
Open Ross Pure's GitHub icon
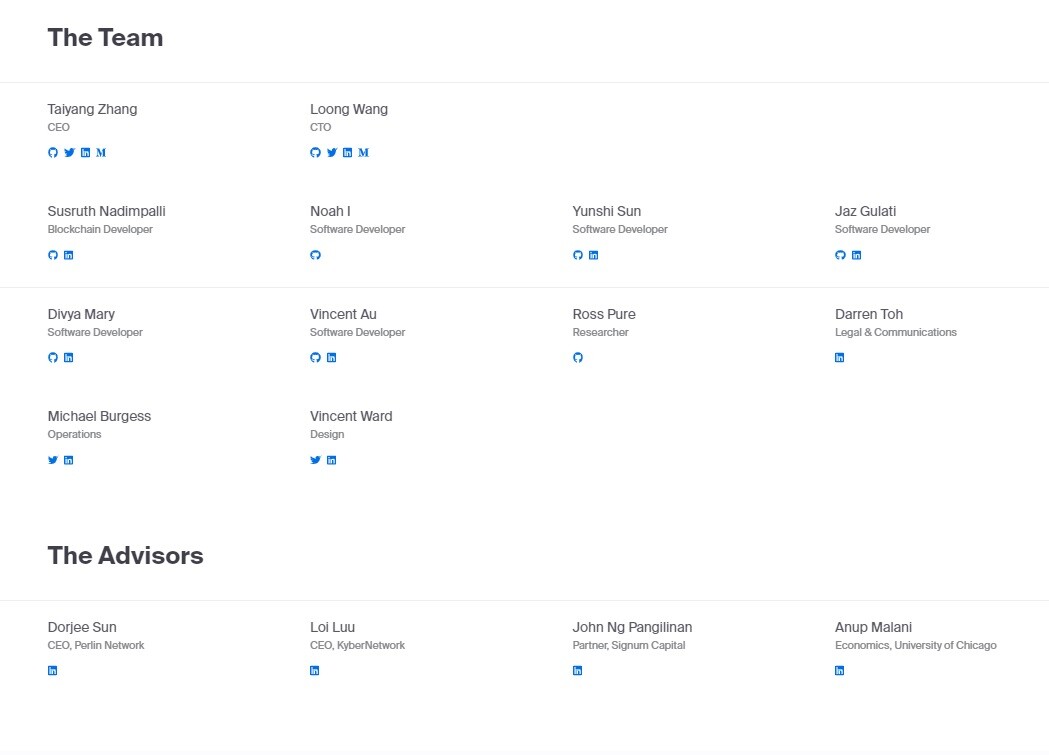577,358
